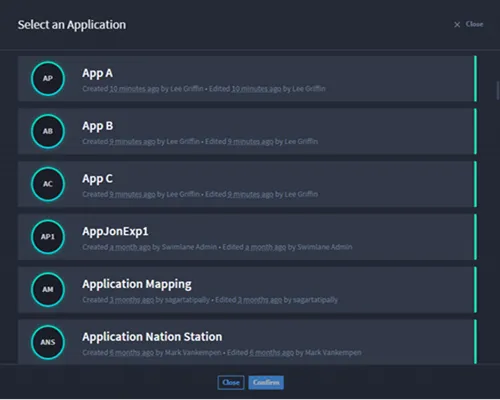Click the bottom Close button
The height and width of the screenshot is (400, 500).
pyautogui.click(x=231, y=382)
